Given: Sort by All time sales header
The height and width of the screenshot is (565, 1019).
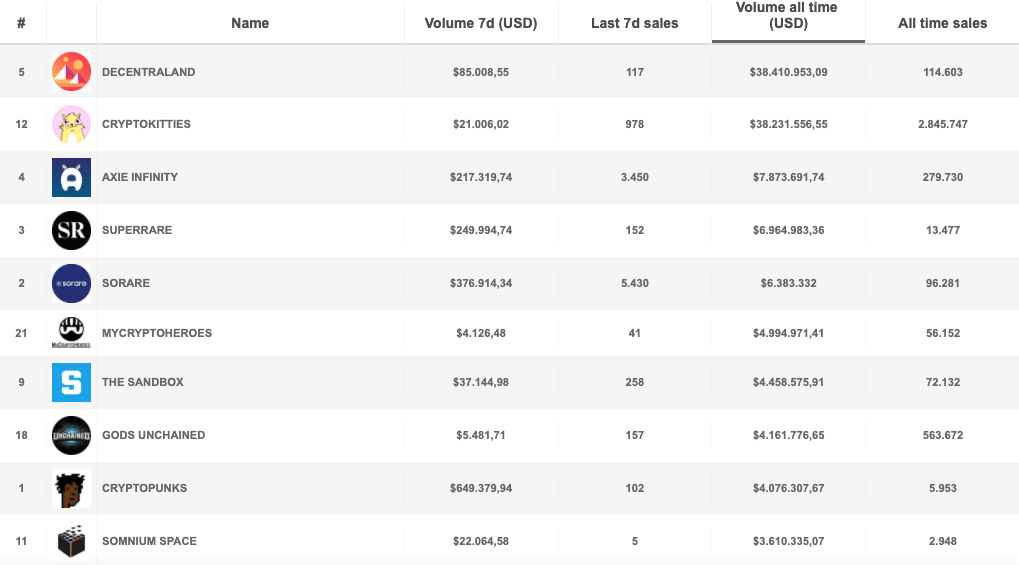Looking at the screenshot, I should (x=942, y=23).
